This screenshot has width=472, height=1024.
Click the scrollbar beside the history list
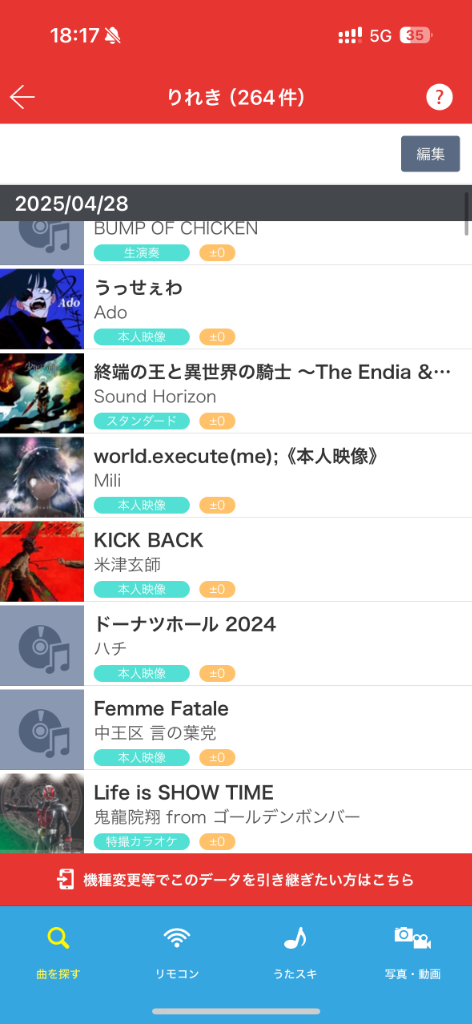point(466,213)
